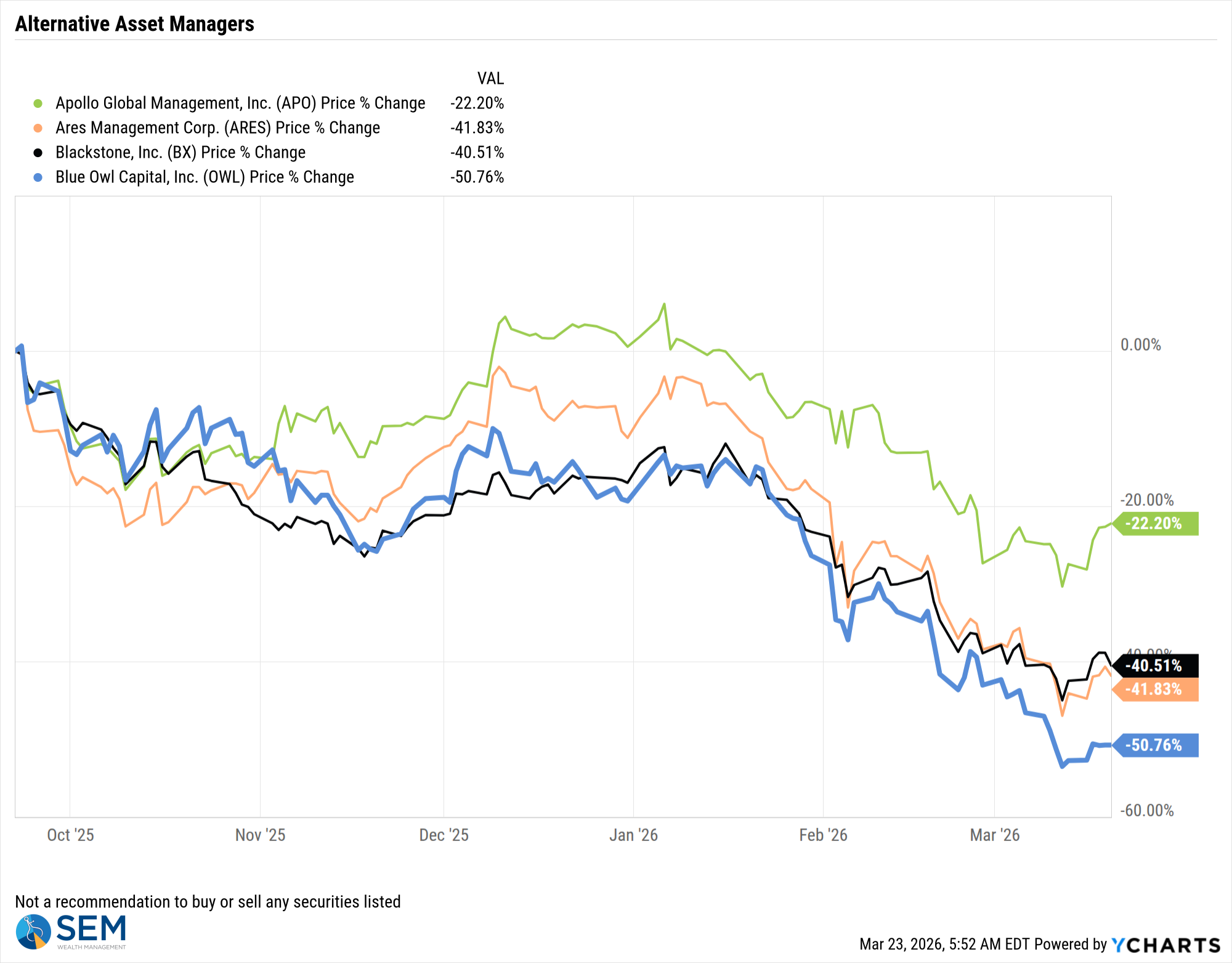Select the orange -41.83% end value flag
This screenshot has height=963, width=1232.
pos(1157,689)
